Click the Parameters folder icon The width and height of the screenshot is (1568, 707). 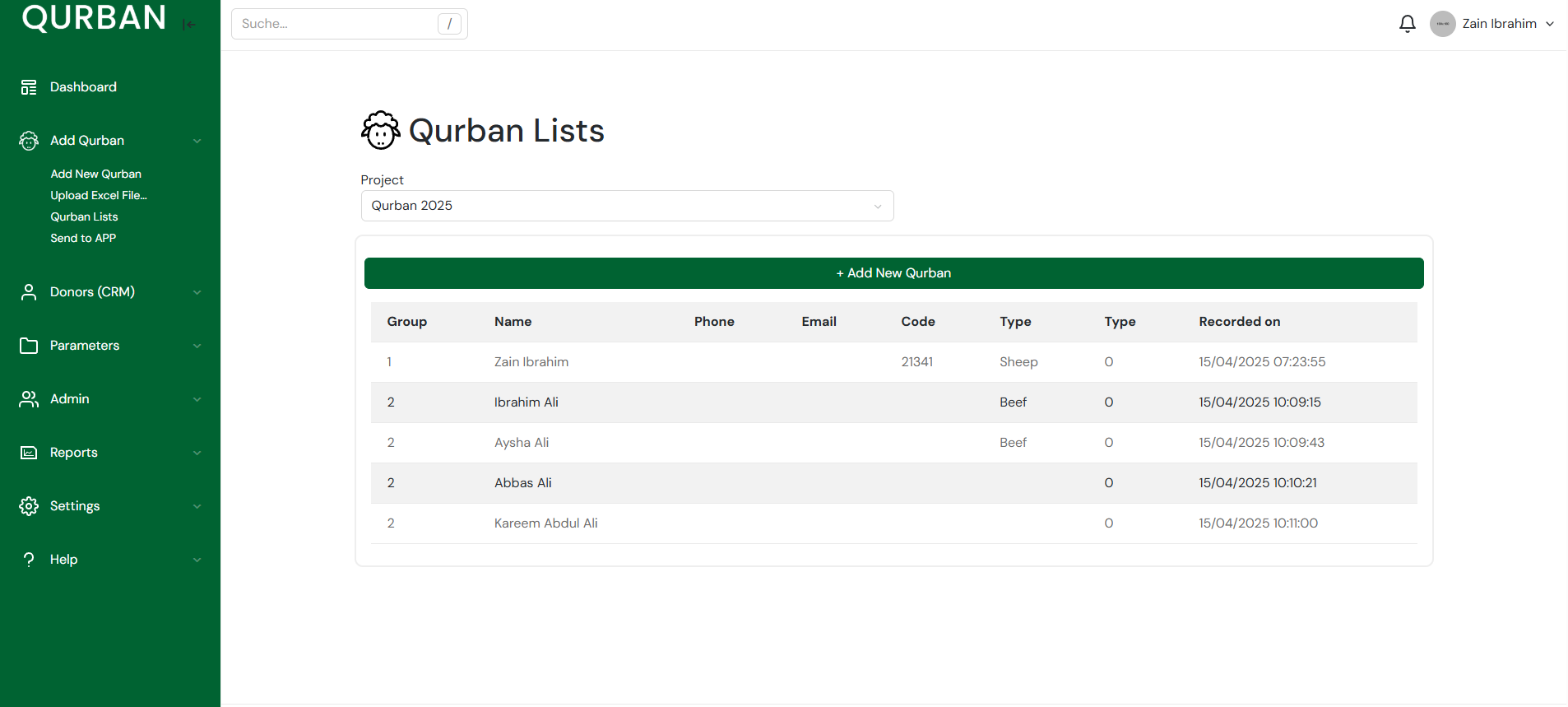(29, 346)
